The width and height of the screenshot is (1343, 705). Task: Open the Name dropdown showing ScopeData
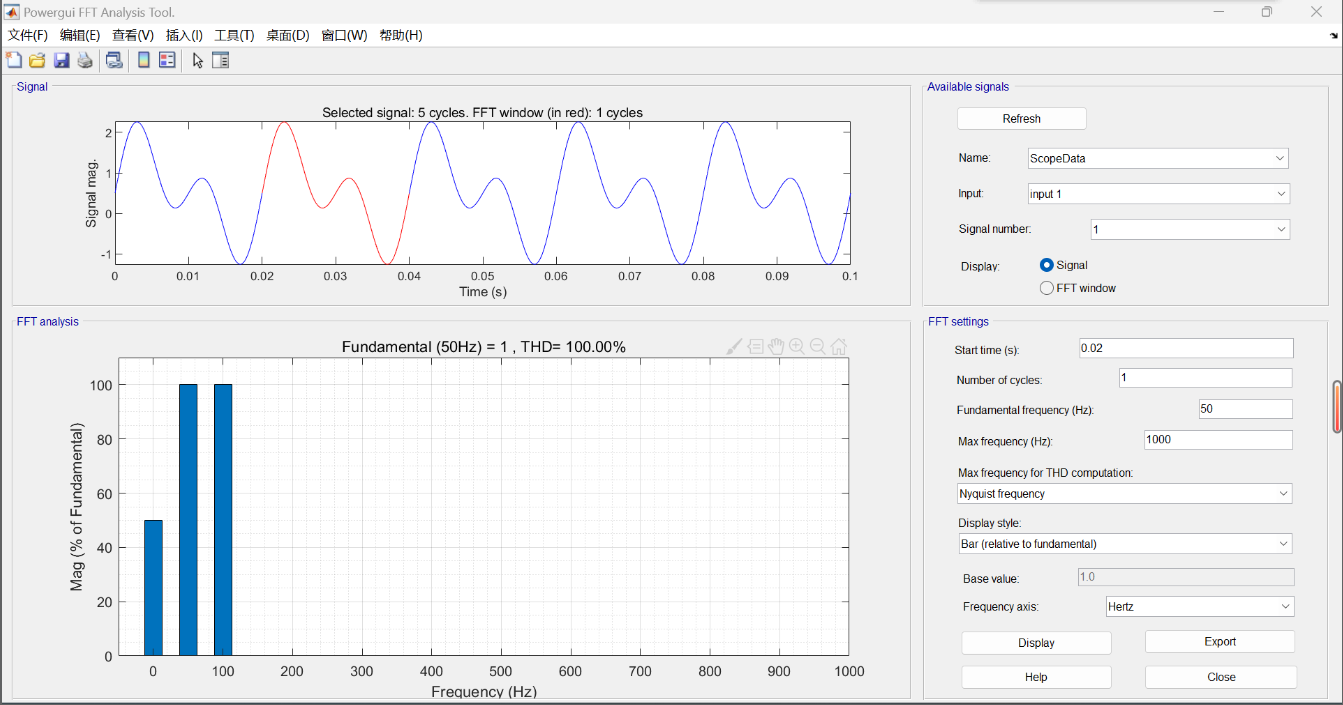1158,158
